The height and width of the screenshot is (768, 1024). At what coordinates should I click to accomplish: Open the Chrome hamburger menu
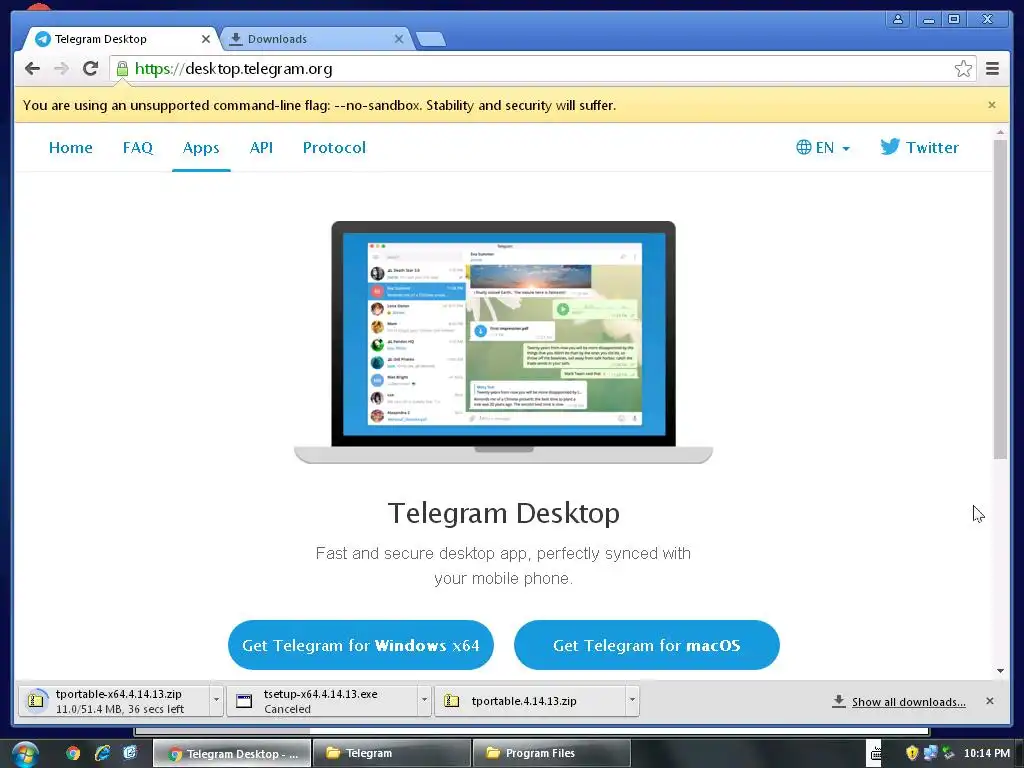point(992,69)
